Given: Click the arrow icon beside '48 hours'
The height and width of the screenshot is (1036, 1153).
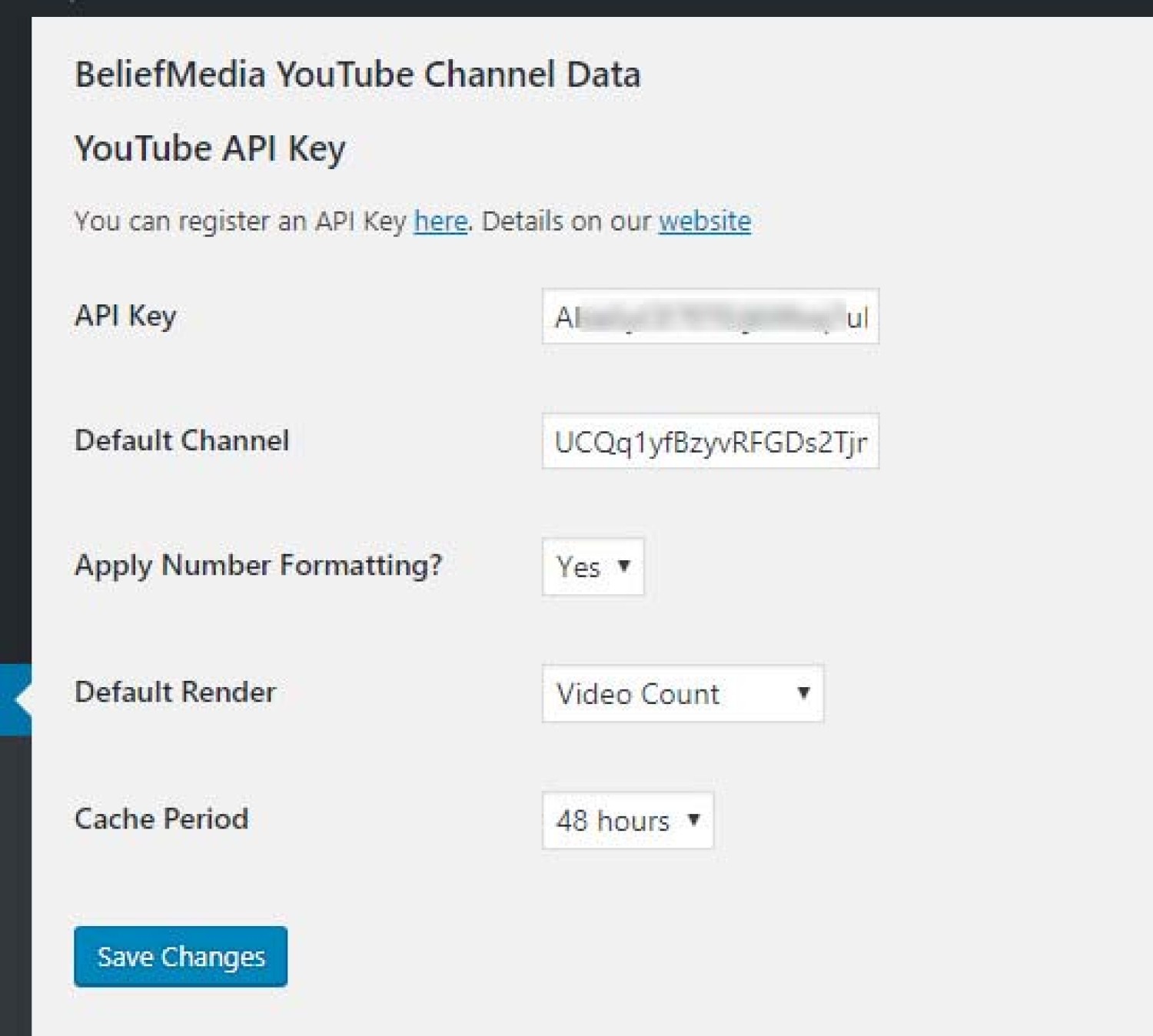Looking at the screenshot, I should 693,819.
